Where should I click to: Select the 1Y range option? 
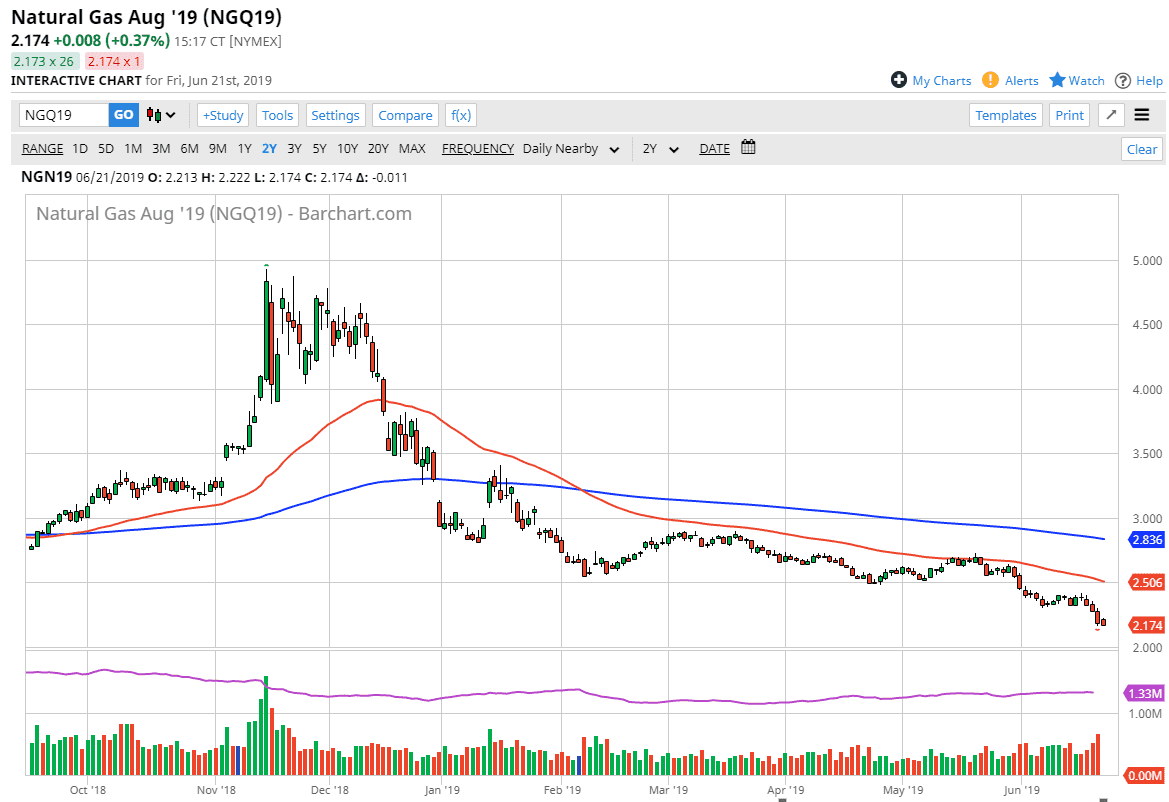[x=244, y=148]
